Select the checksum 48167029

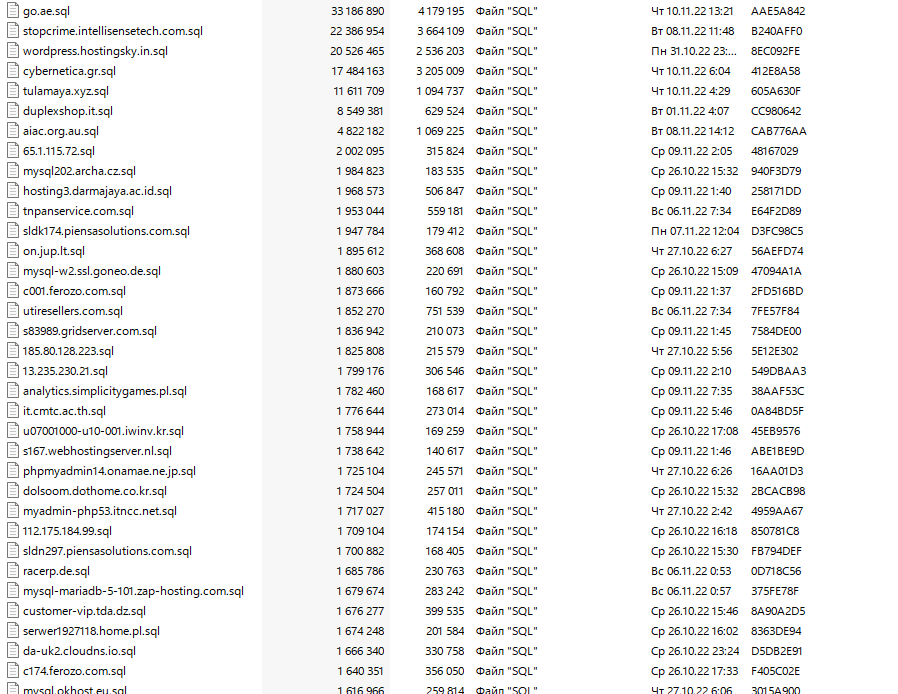[774, 151]
